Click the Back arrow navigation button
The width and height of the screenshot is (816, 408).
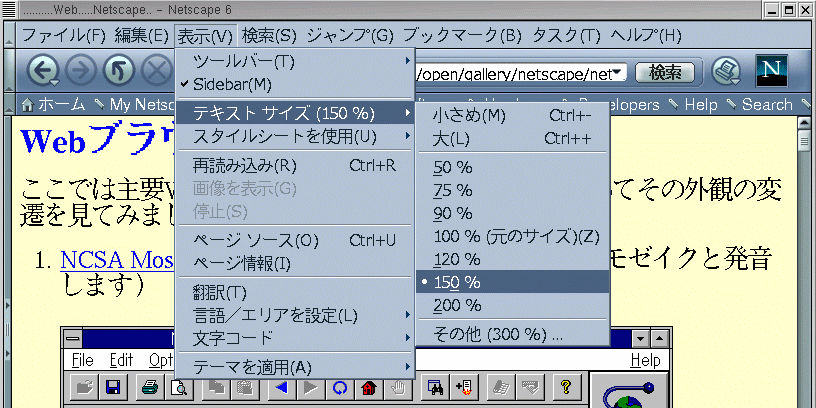(43, 71)
